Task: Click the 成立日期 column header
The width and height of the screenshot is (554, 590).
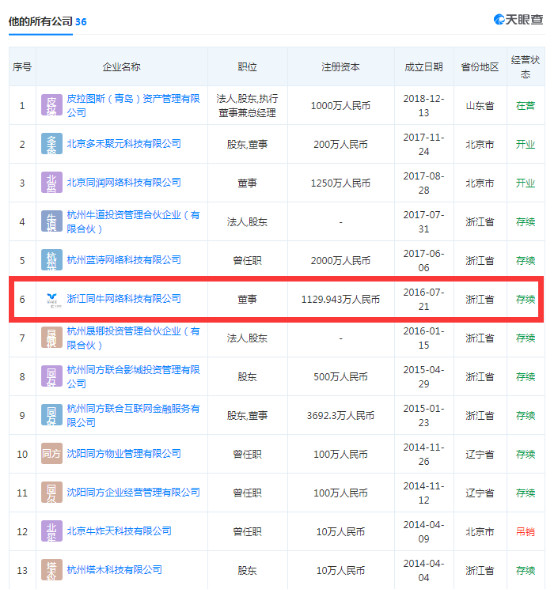Action: [424, 67]
